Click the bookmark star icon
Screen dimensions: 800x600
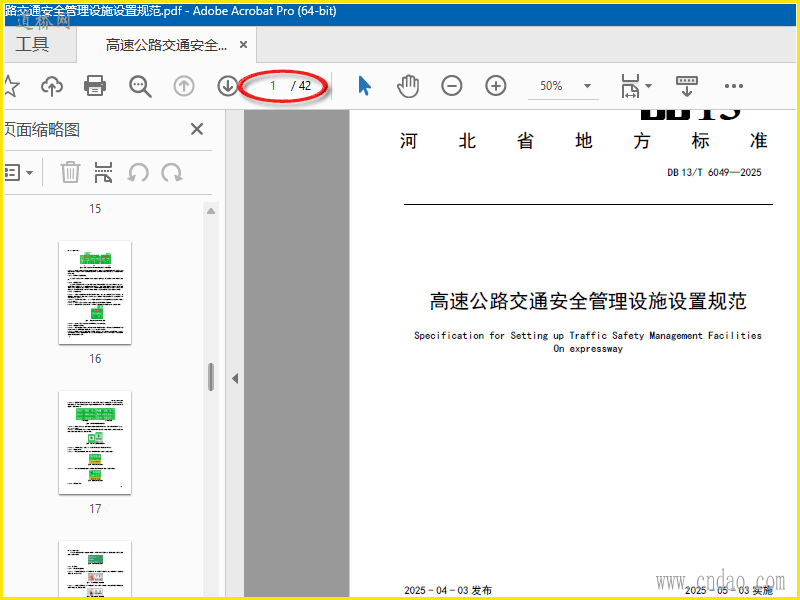click(x=11, y=86)
